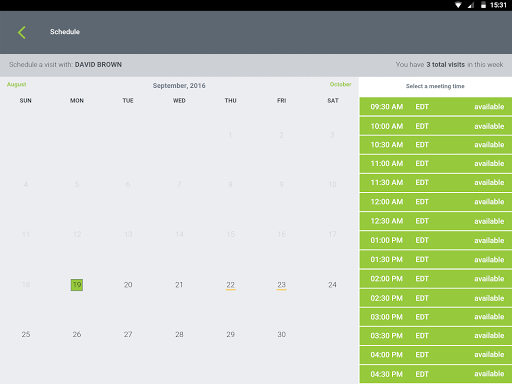The width and height of the screenshot is (512, 384).
Task: Choose the 11:00 AM meeting time
Action: (436, 164)
